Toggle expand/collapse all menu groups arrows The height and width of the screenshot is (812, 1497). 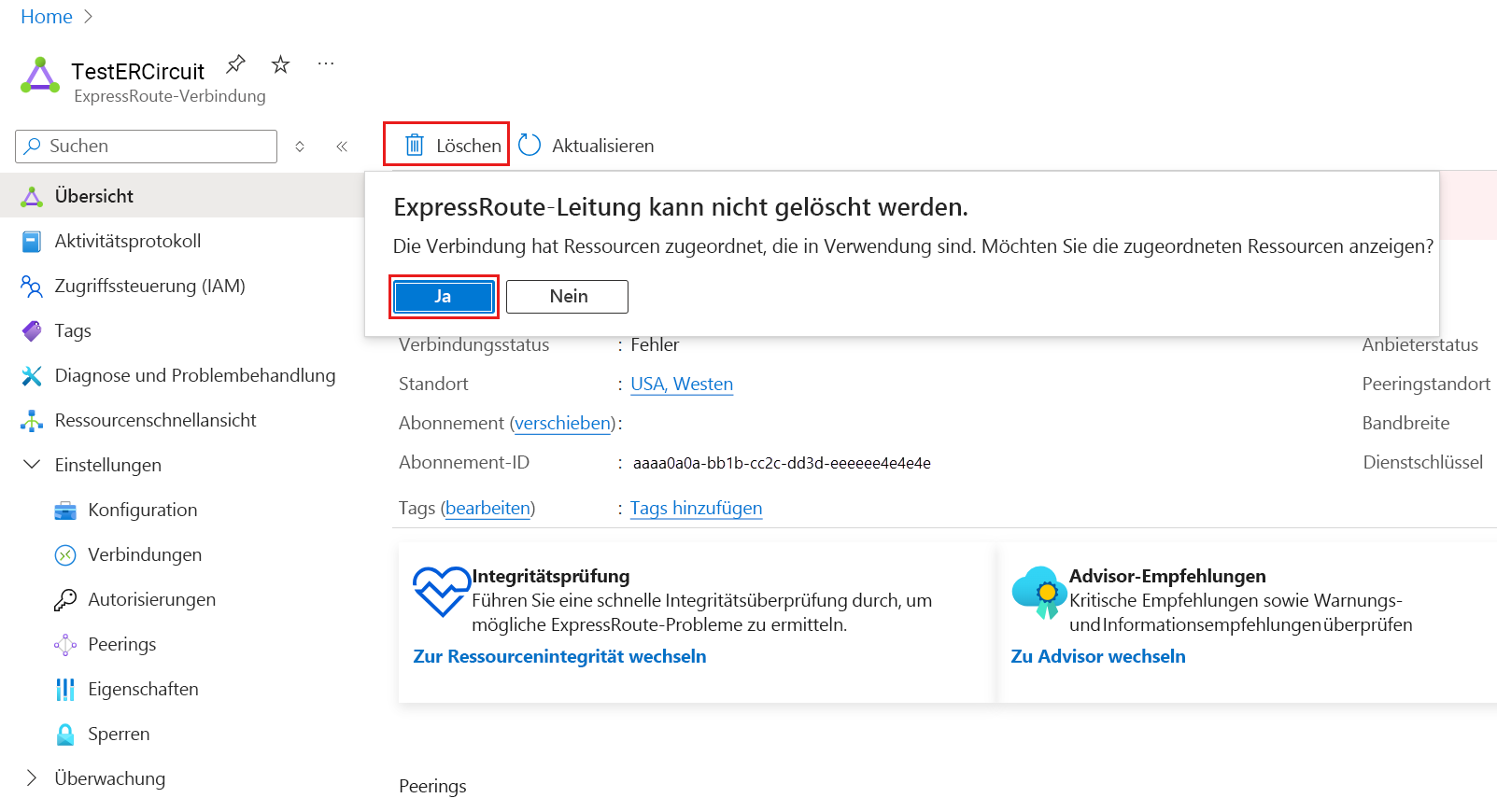tap(300, 147)
